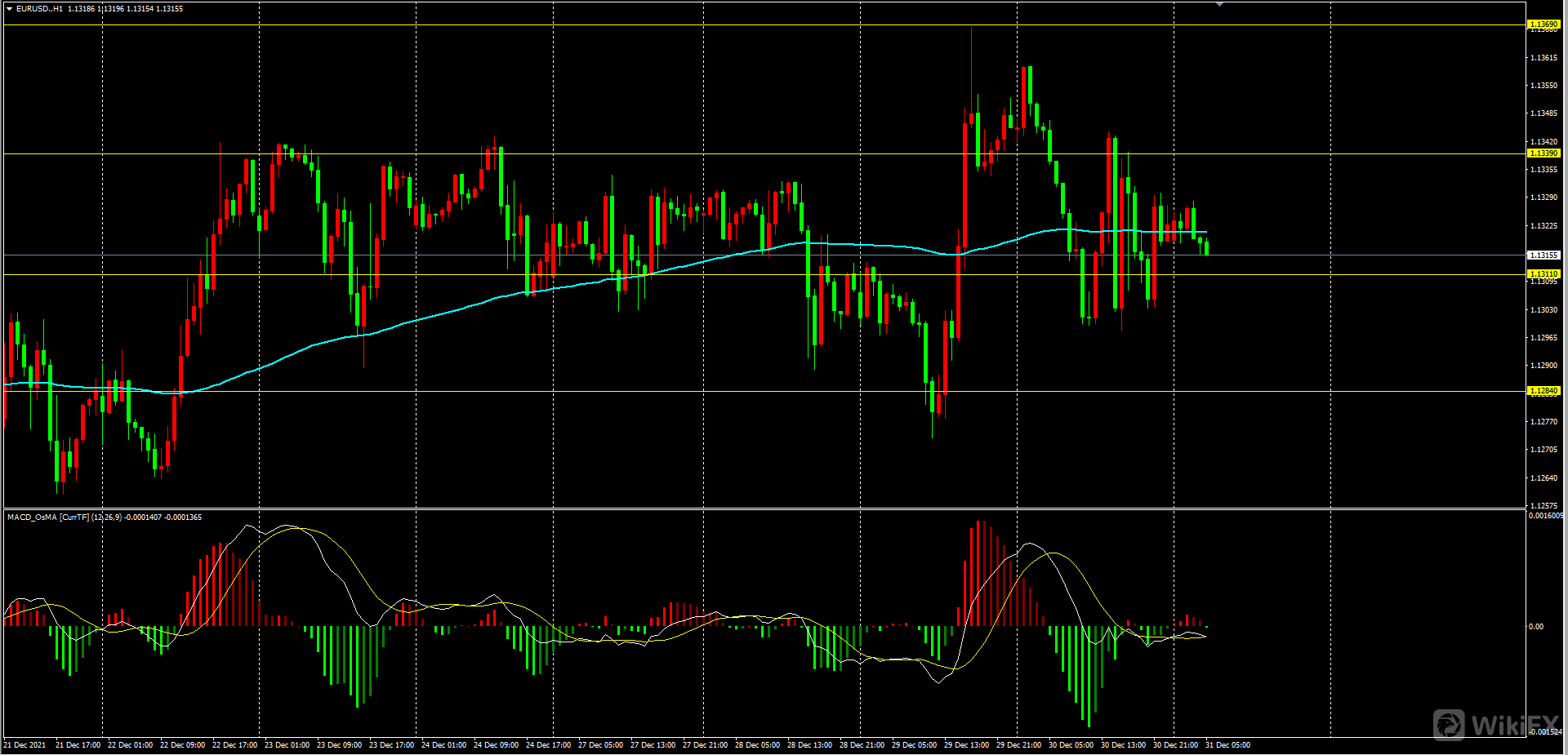Screen dimensions: 1568x755
Task: Click the 31 Dec 05:00 time label
Action: 1227,745
